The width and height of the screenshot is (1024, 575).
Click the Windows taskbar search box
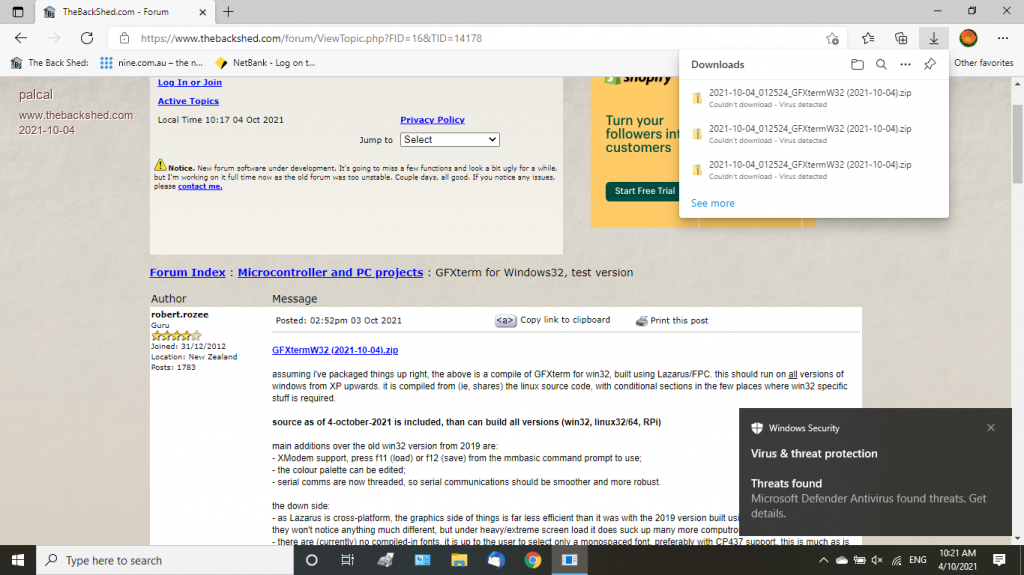(150, 561)
